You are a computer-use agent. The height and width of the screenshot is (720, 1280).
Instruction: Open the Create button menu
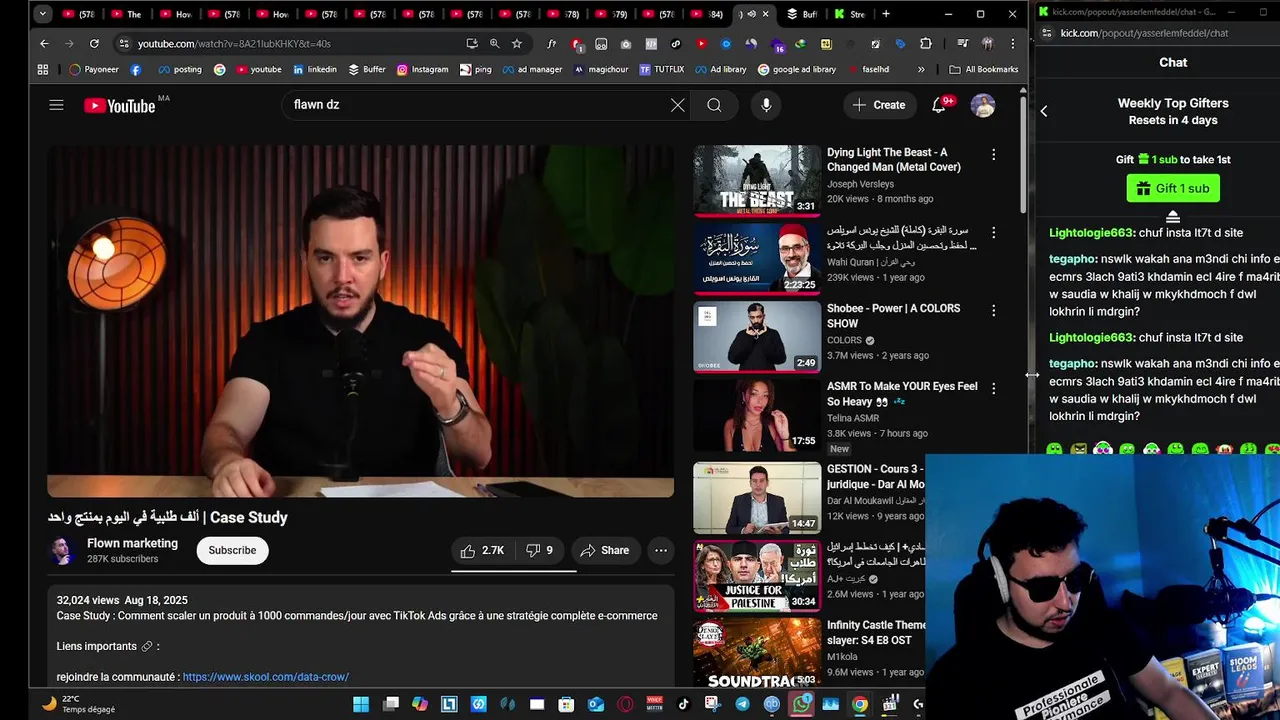point(879,105)
